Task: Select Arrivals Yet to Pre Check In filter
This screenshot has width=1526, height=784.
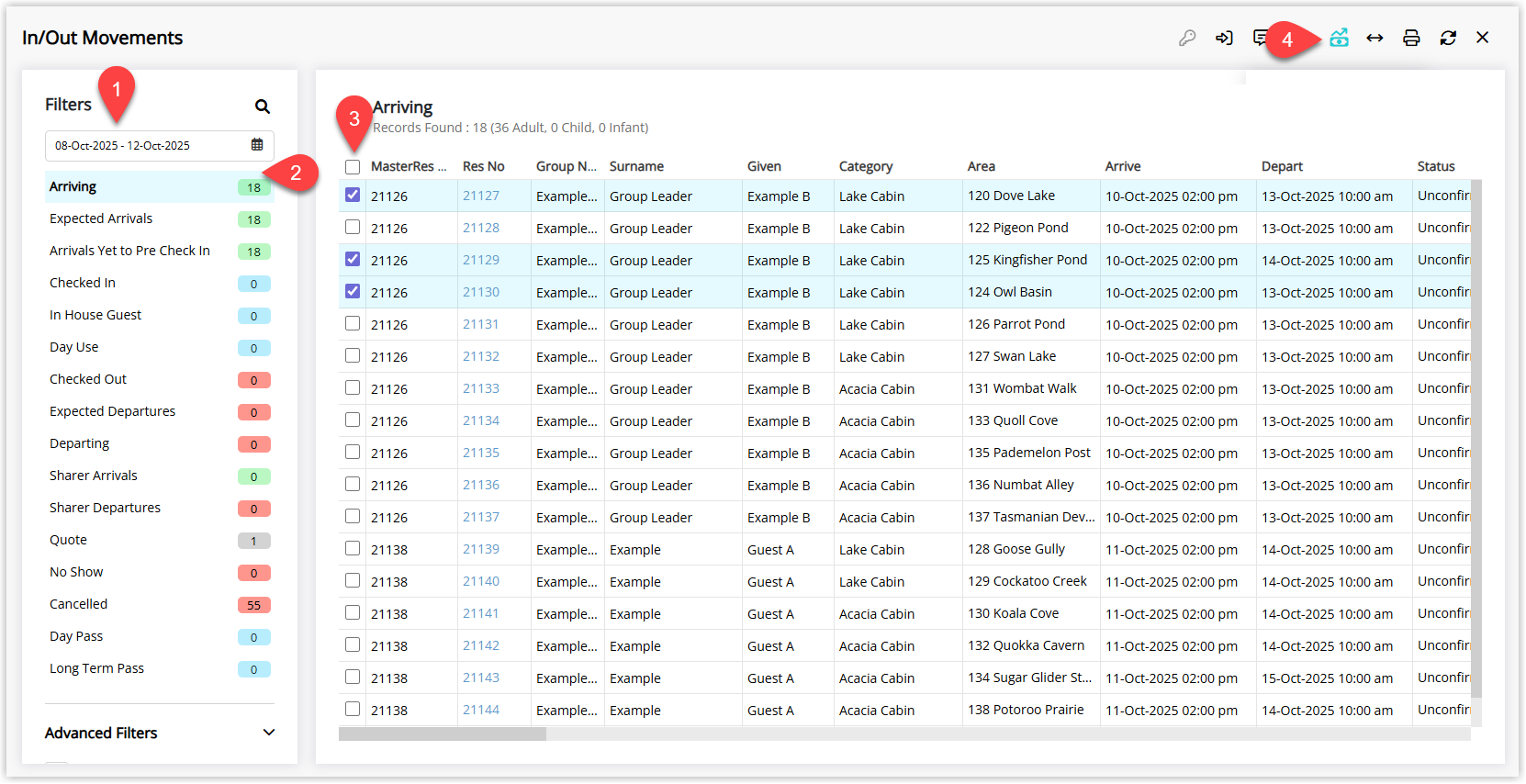Action: click(x=160, y=252)
